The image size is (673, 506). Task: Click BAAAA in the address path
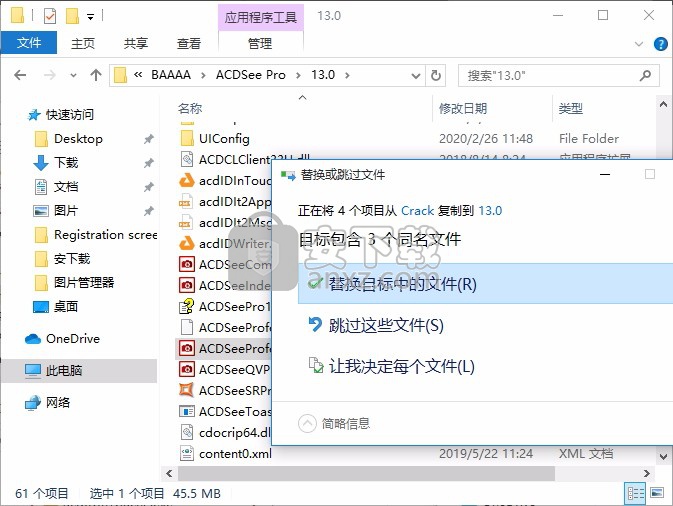pyautogui.click(x=171, y=75)
